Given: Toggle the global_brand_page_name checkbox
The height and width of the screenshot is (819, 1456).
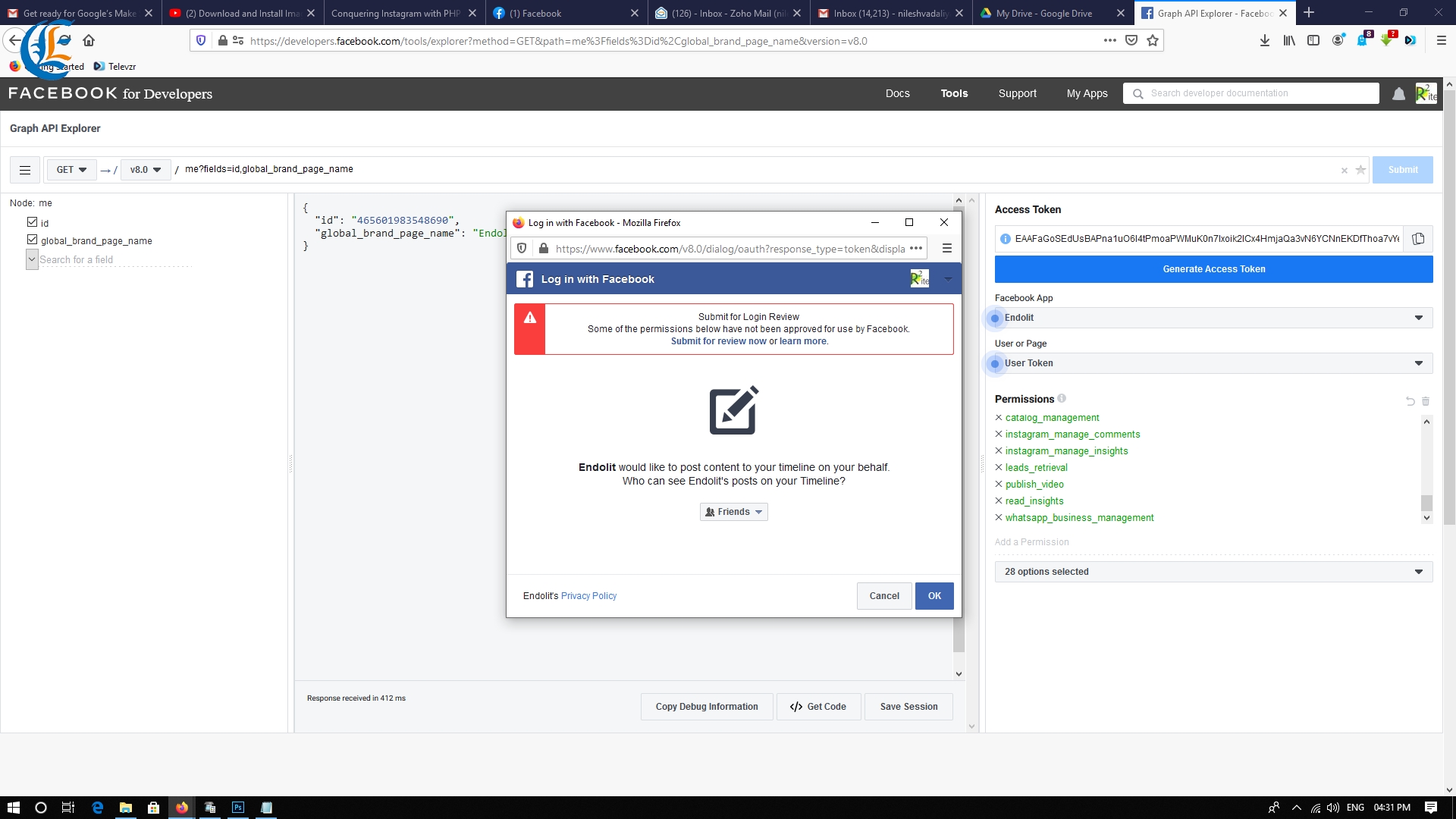Looking at the screenshot, I should coord(32,240).
